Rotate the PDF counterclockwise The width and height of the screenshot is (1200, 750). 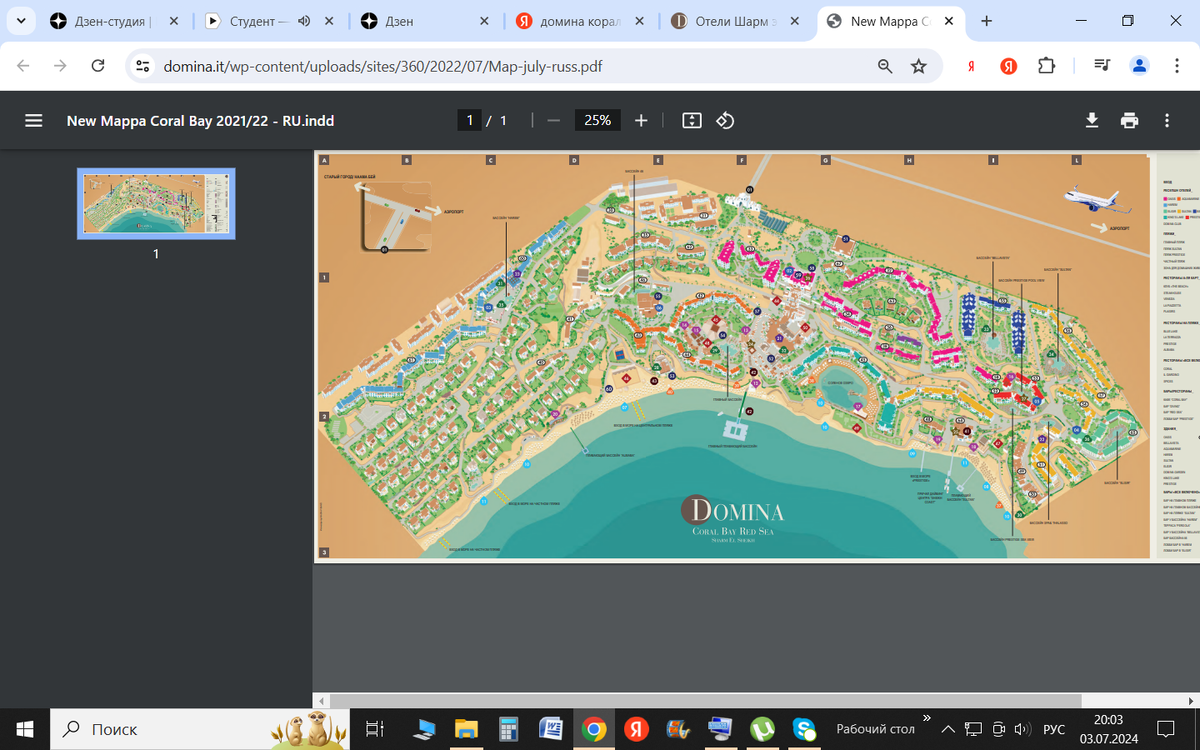tap(726, 120)
